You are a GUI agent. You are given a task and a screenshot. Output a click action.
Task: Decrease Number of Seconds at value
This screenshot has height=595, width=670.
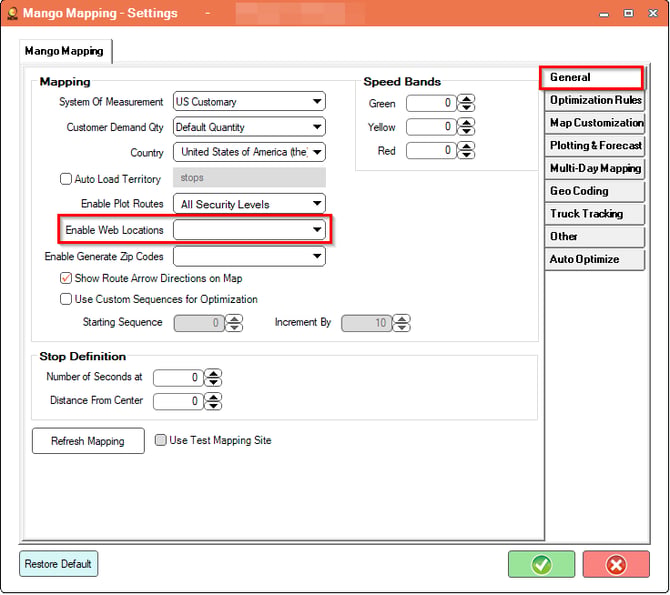[x=213, y=381]
